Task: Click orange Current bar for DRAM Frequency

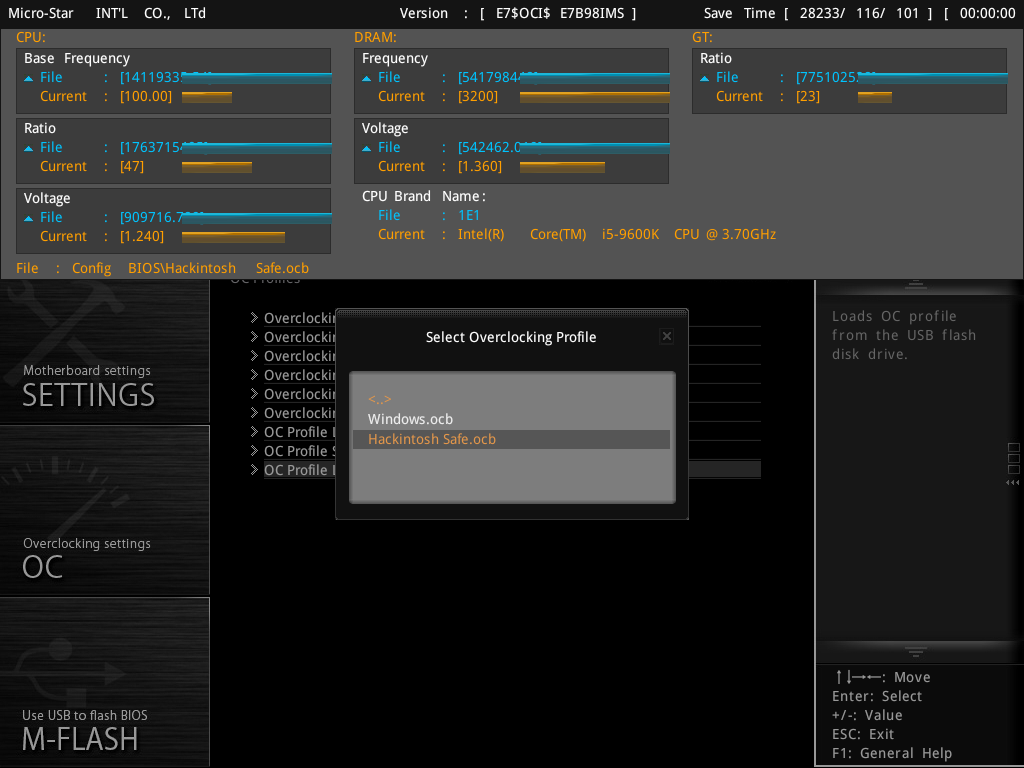Action: pyautogui.click(x=594, y=97)
